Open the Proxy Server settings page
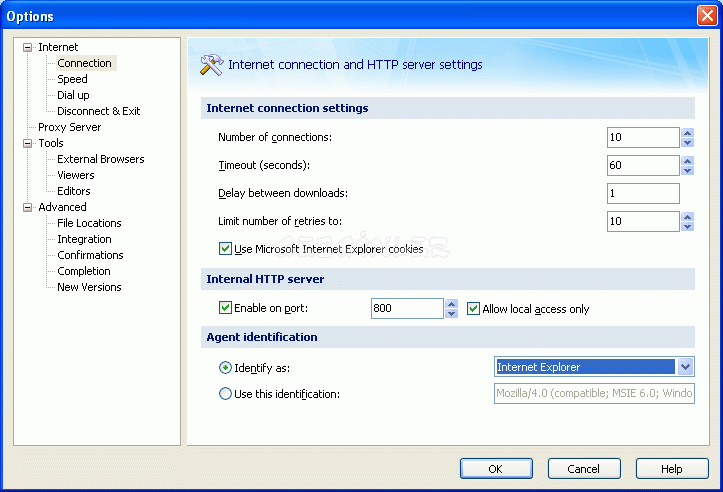This screenshot has width=723, height=492. pyautogui.click(x=69, y=127)
